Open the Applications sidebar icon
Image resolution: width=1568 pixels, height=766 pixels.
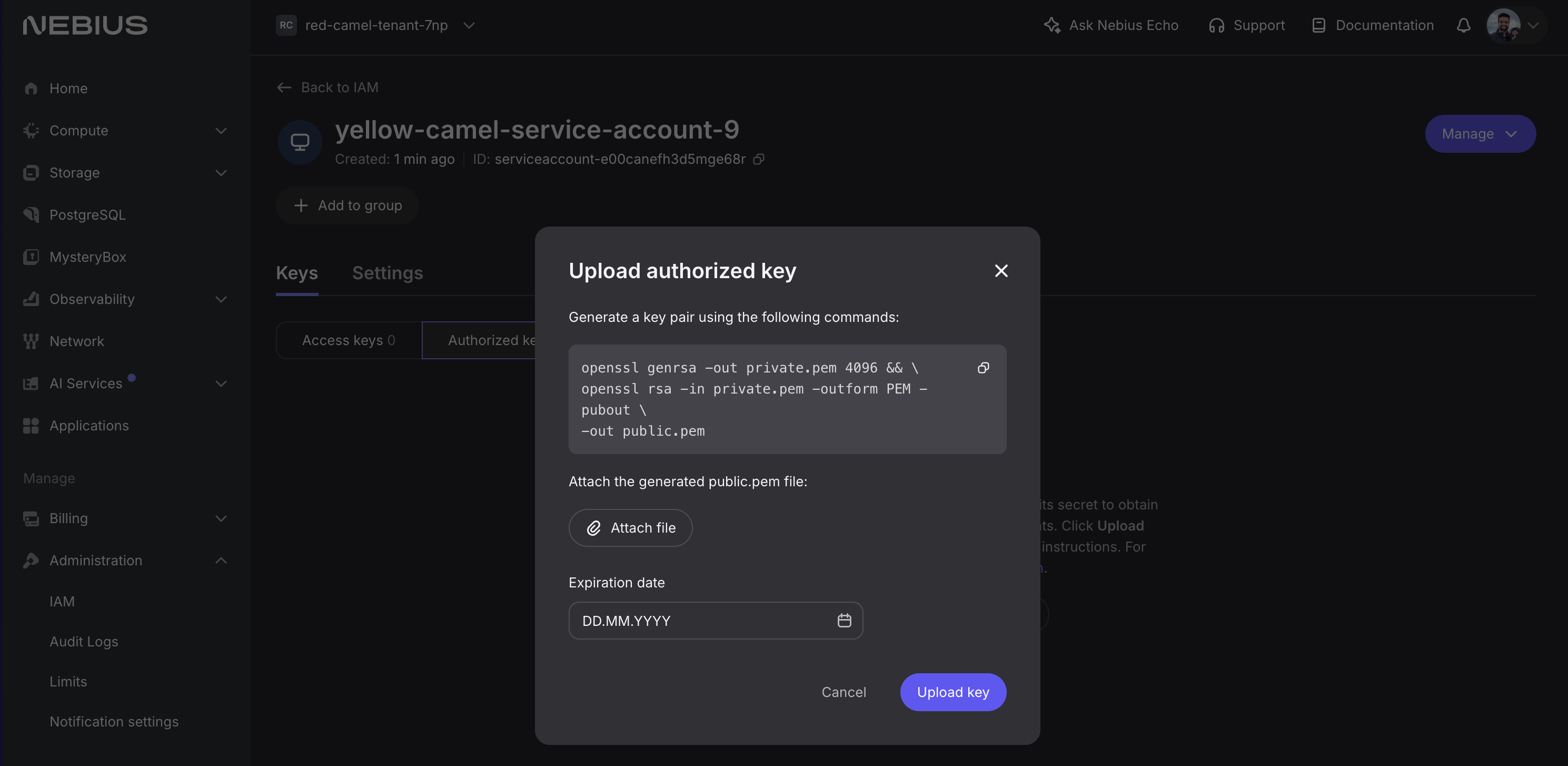[31, 425]
